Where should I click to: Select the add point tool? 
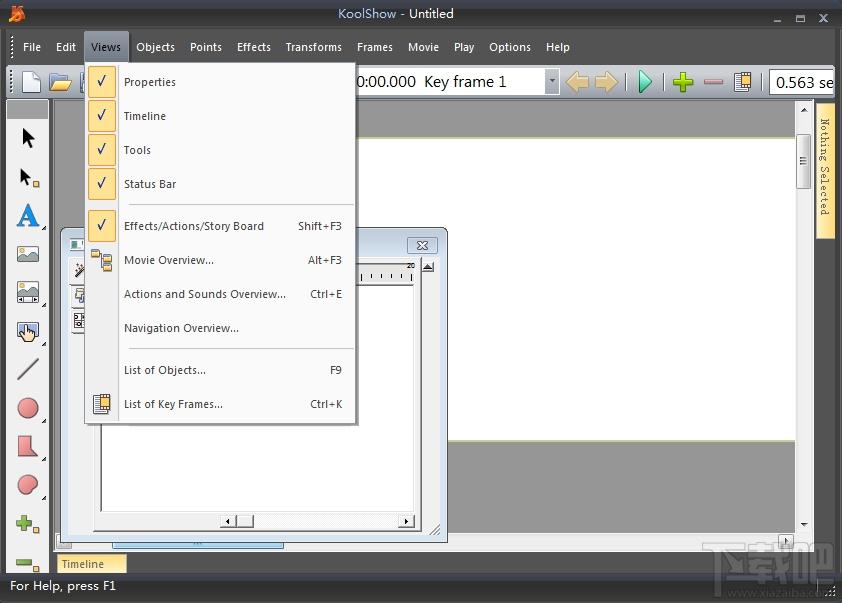pyautogui.click(x=27, y=524)
